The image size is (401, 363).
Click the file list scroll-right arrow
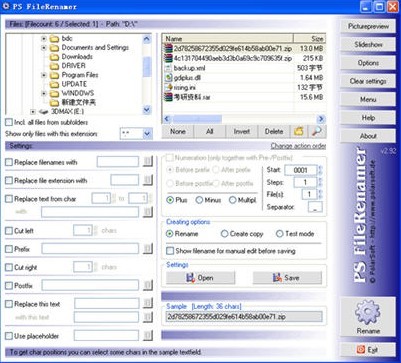pos(321,119)
